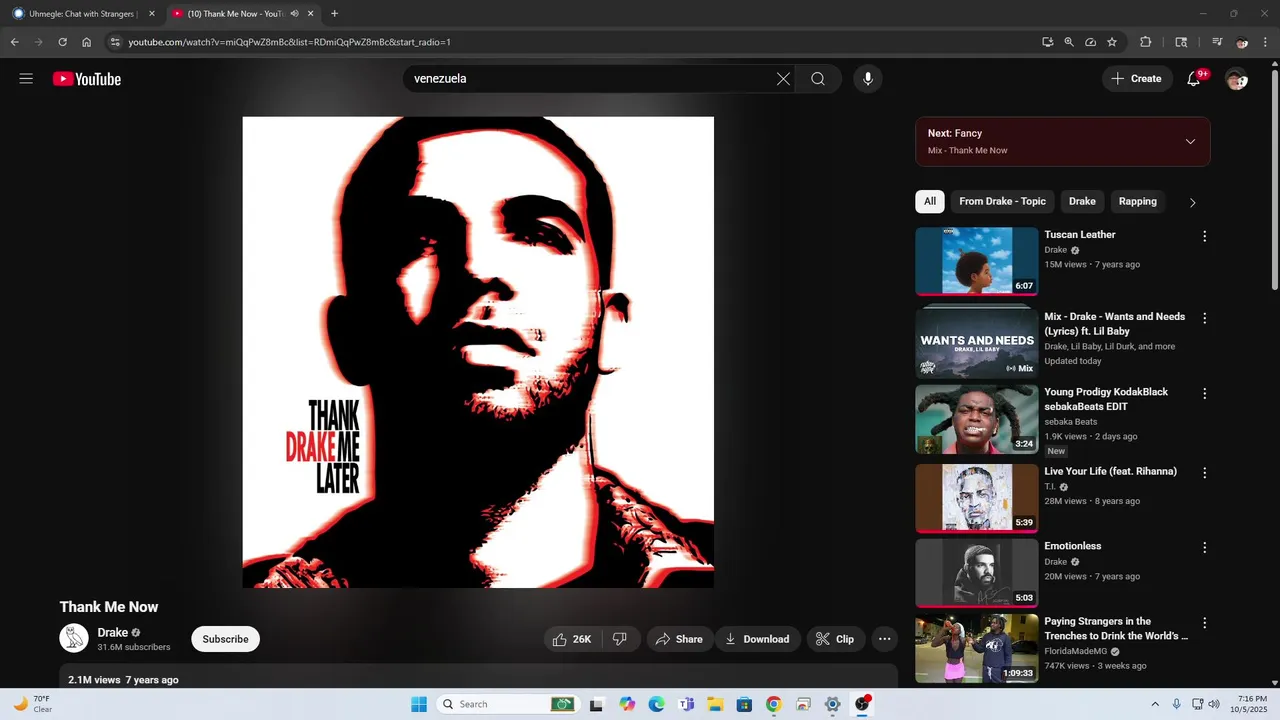Open the Windows Start menu
Image resolution: width=1280 pixels, height=720 pixels.
point(418,704)
